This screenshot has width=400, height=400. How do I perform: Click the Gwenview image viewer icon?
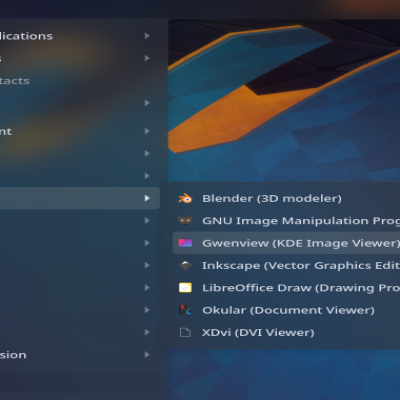185,243
